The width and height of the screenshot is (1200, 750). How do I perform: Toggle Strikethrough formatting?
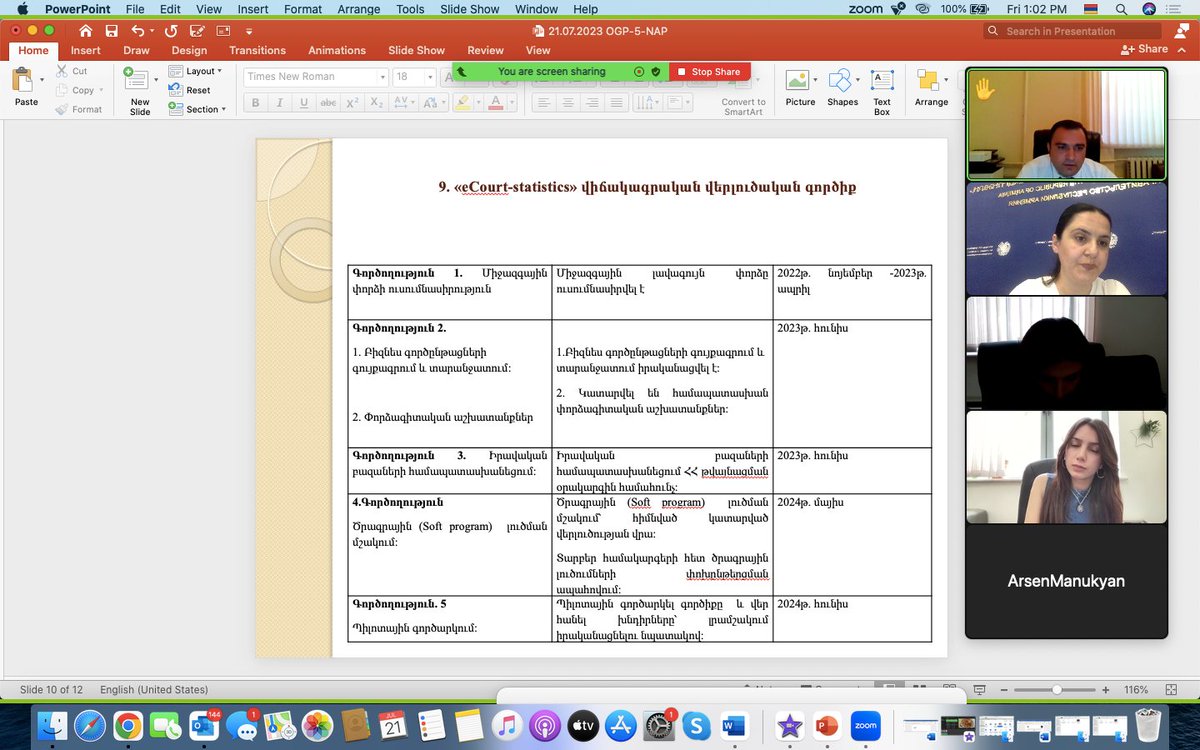[327, 102]
